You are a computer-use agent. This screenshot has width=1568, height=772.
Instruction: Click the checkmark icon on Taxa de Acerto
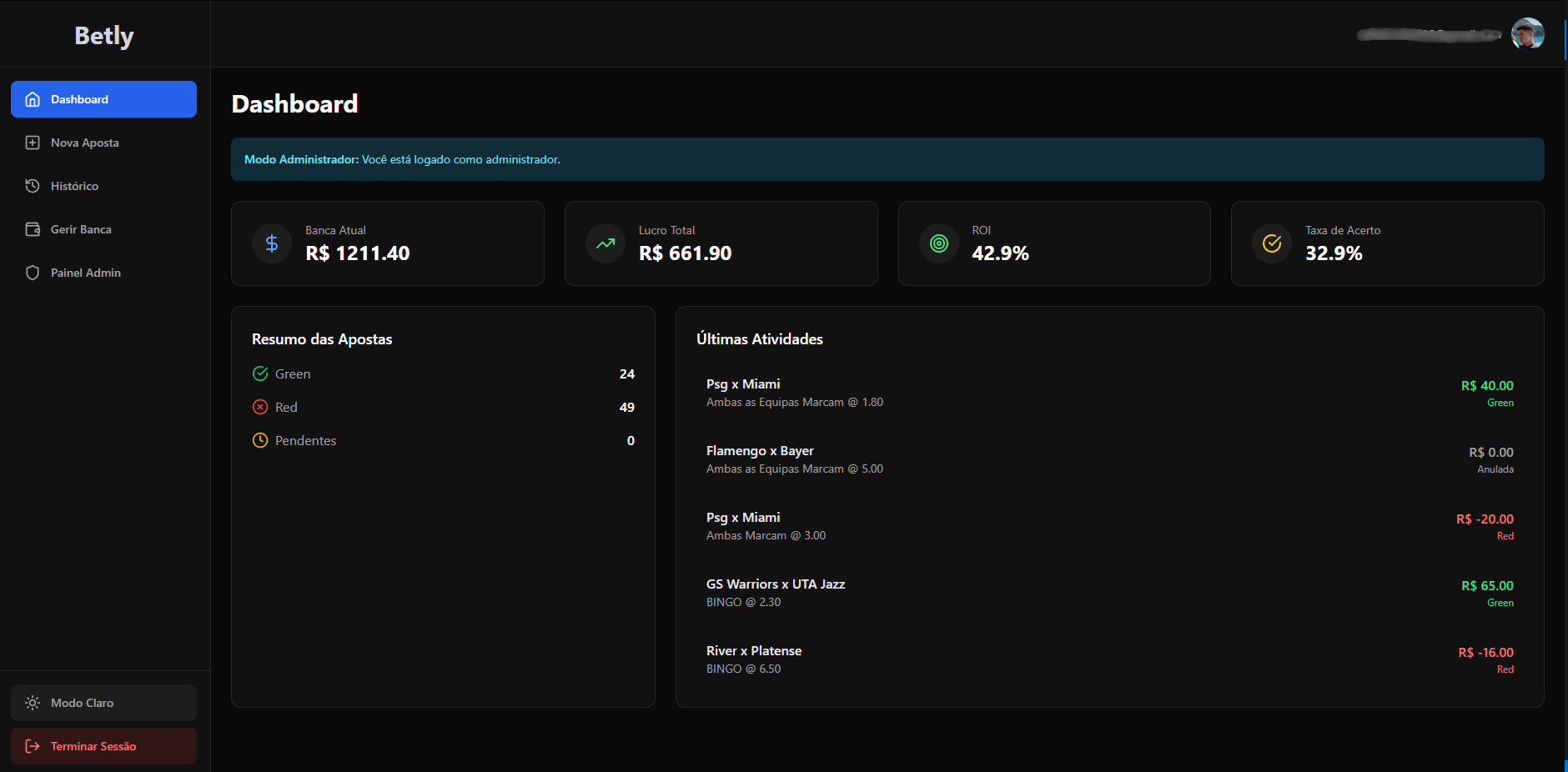1271,243
